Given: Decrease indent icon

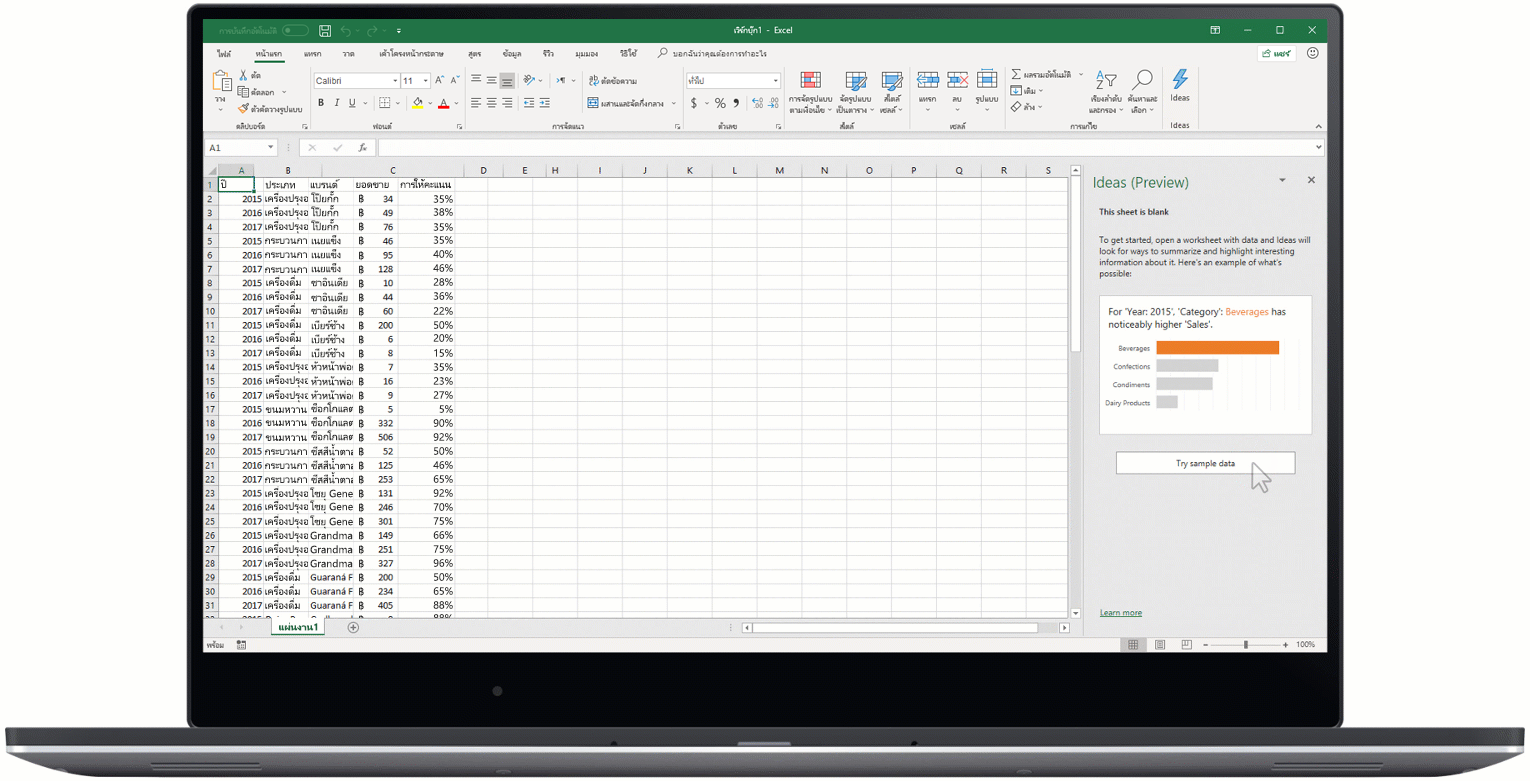Looking at the screenshot, I should point(529,103).
